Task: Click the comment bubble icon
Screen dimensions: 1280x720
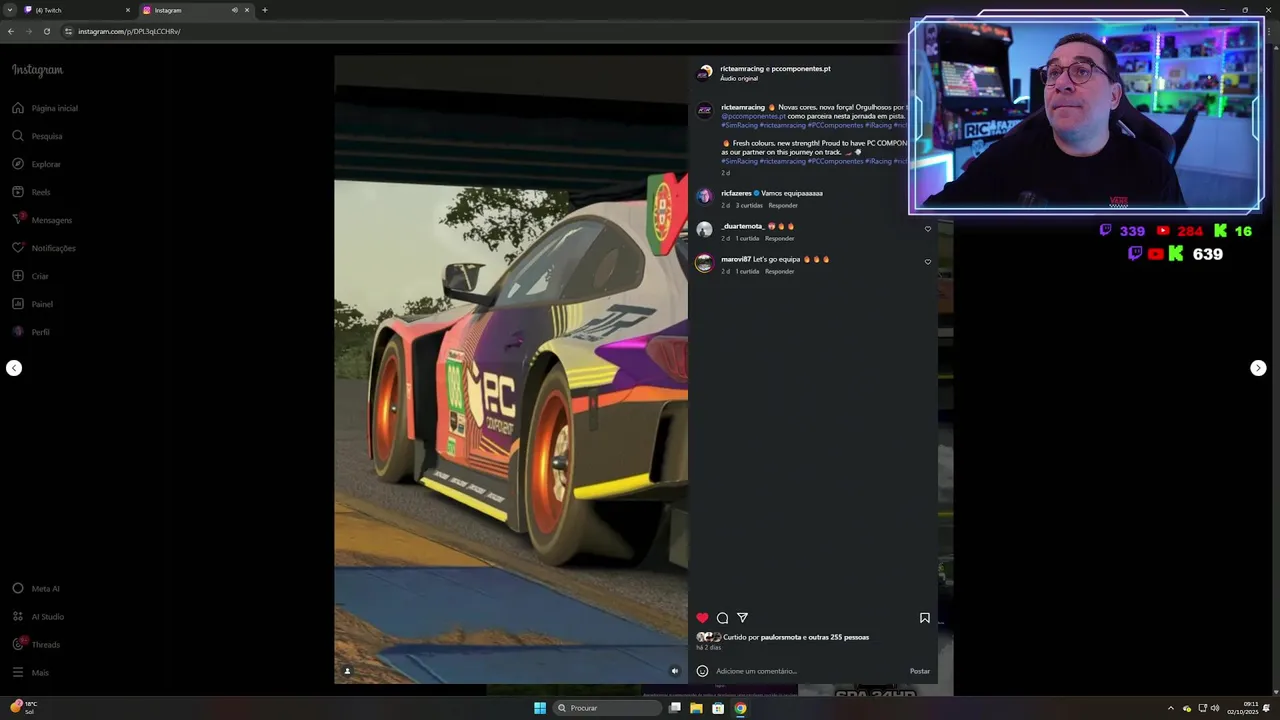Action: pyautogui.click(x=722, y=618)
